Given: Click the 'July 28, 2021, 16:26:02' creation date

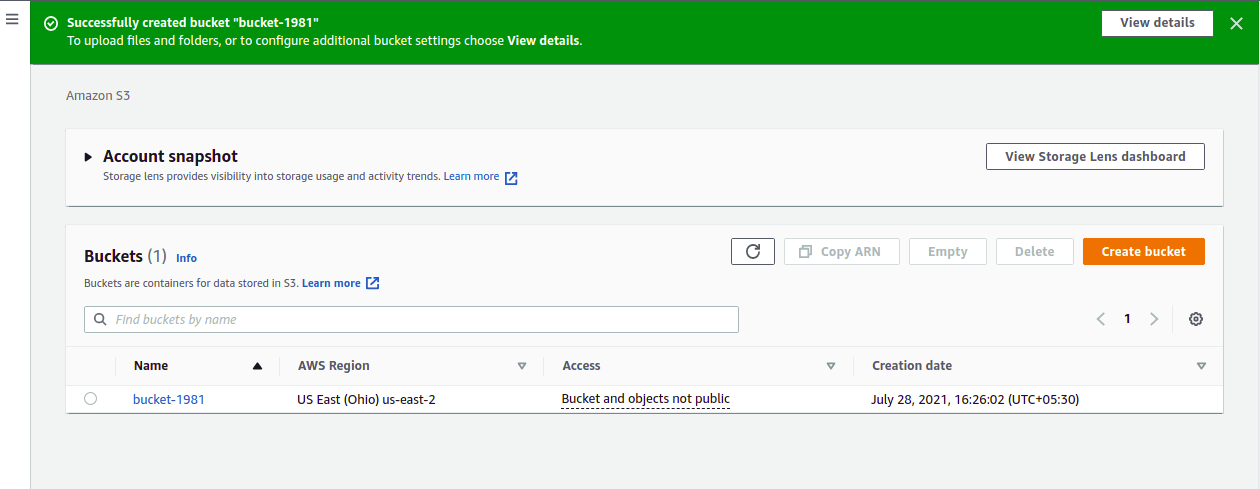Looking at the screenshot, I should point(975,399).
